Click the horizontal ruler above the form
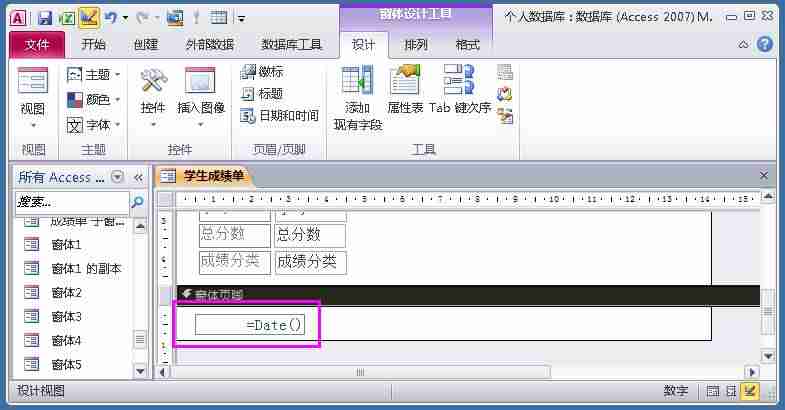This screenshot has height=410, width=785. click(468, 199)
